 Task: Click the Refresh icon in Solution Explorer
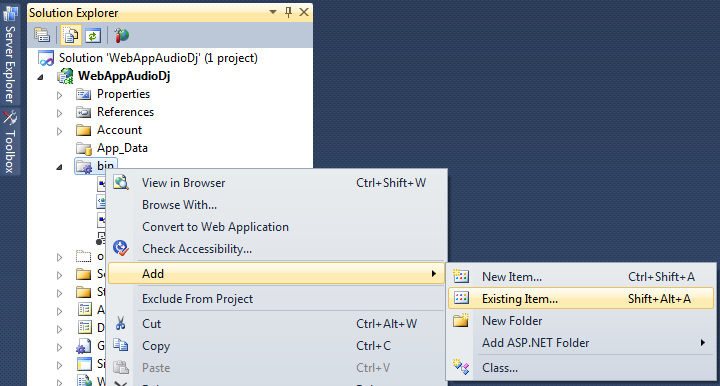pyautogui.click(x=93, y=35)
